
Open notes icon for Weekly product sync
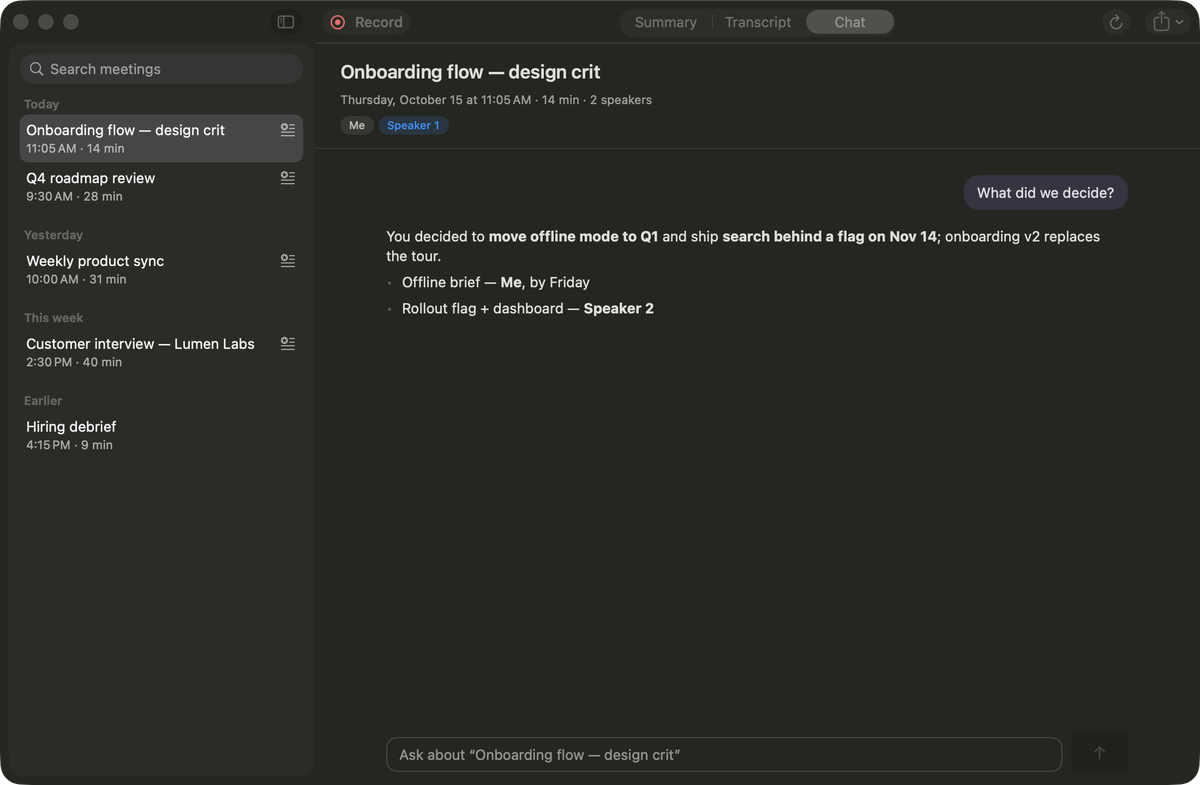coord(288,261)
